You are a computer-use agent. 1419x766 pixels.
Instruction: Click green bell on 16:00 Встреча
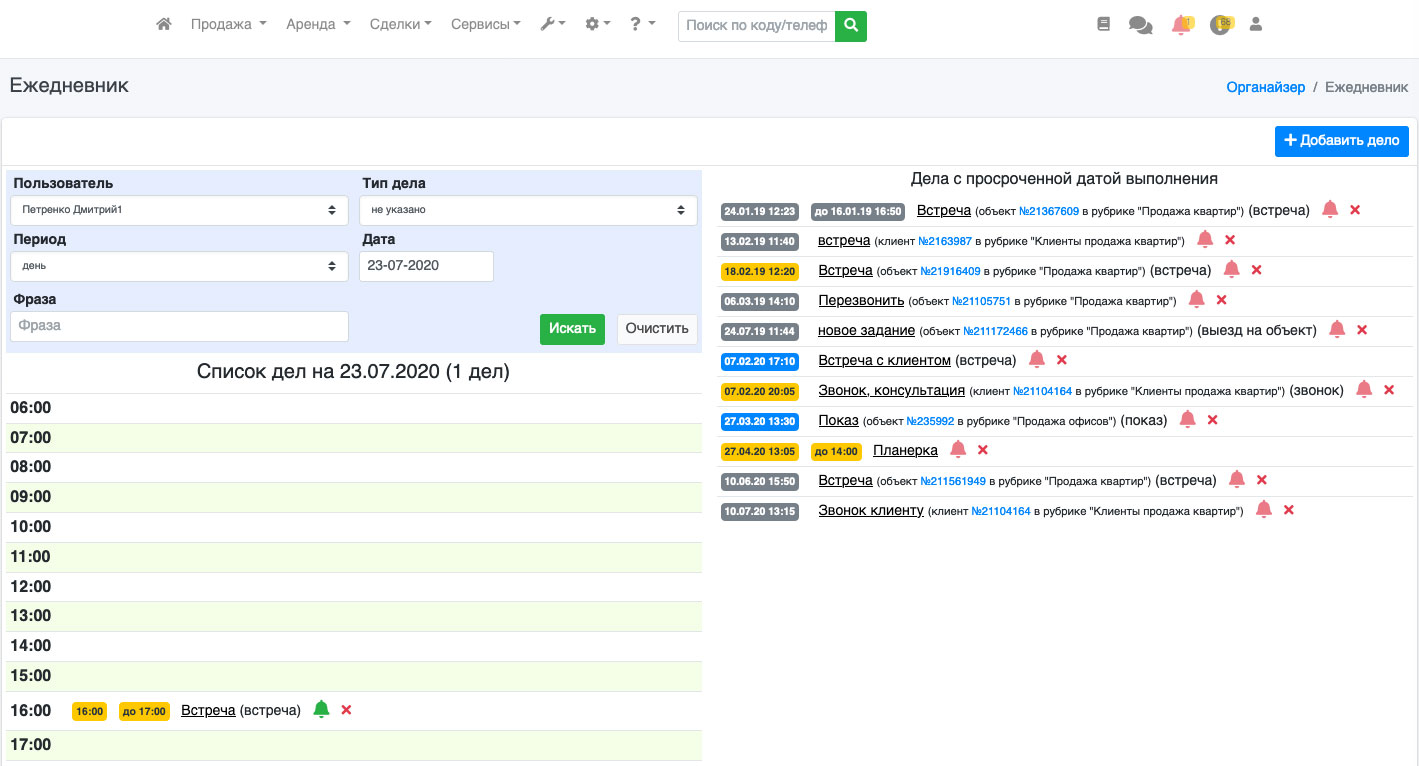[x=321, y=709]
